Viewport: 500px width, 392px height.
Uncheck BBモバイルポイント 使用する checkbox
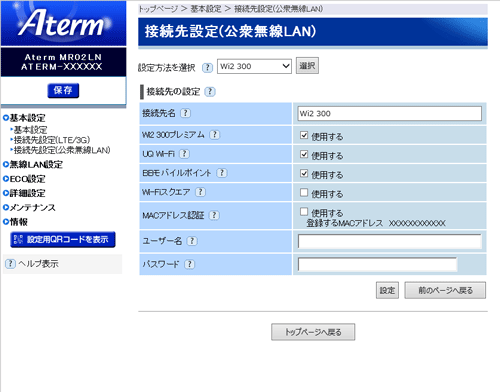pyautogui.click(x=304, y=173)
